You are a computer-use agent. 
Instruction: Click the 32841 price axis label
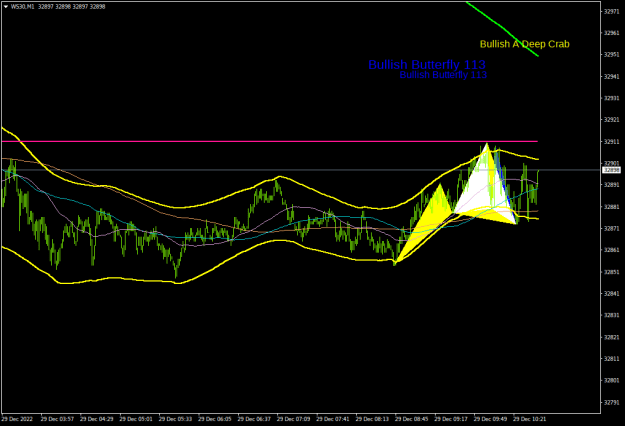pos(611,294)
